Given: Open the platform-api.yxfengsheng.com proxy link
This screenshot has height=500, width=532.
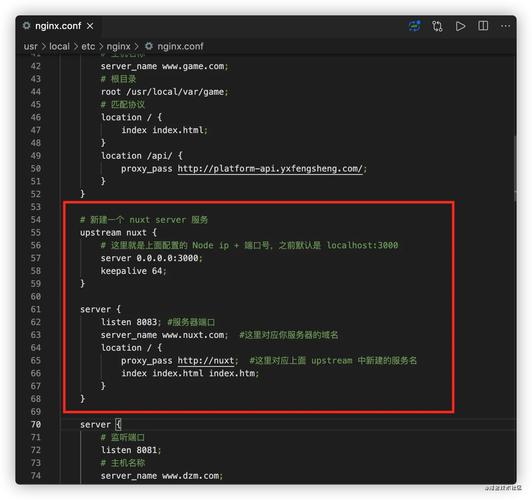Looking at the screenshot, I should [270, 169].
